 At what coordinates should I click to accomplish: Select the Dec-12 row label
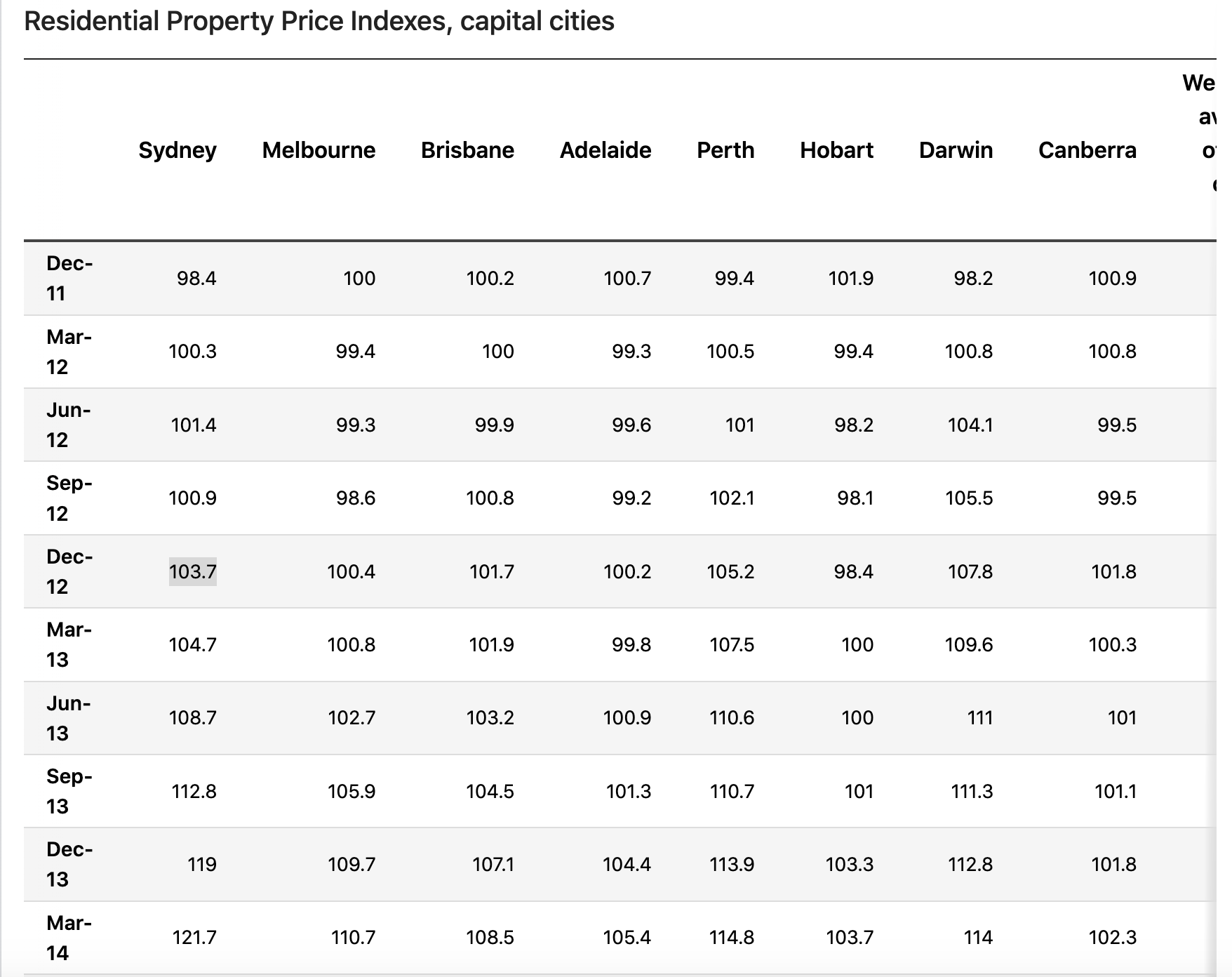click(69, 571)
